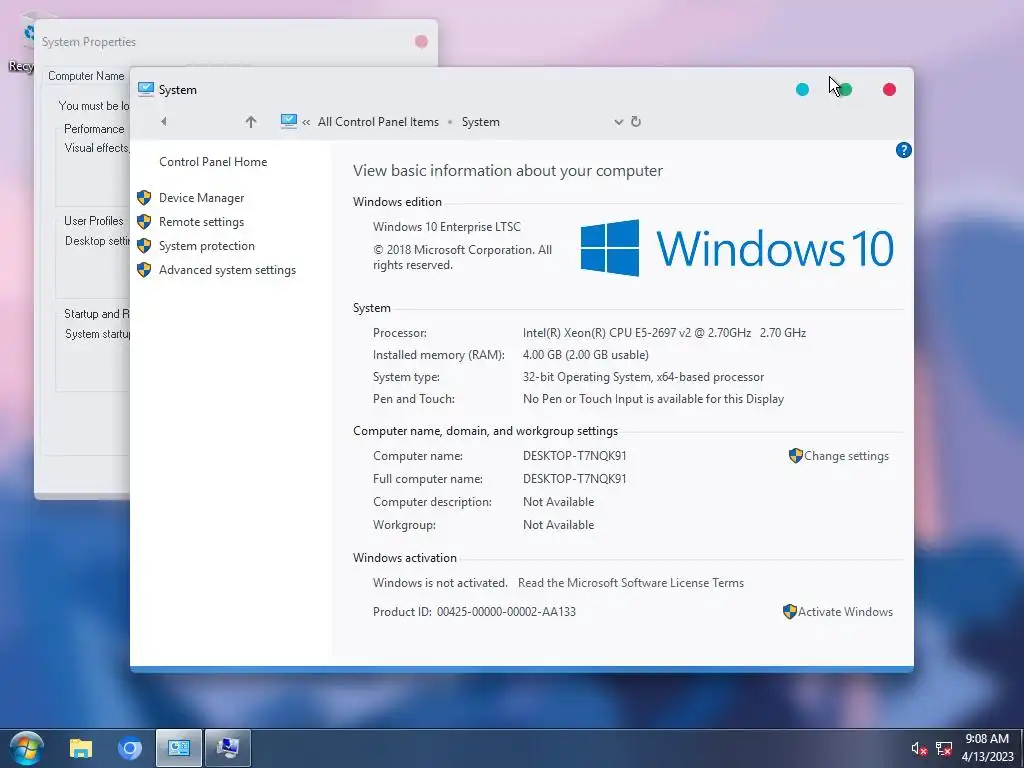Click the network disconnected tray icon
Image resolution: width=1024 pixels, height=768 pixels.
pyautogui.click(x=944, y=748)
